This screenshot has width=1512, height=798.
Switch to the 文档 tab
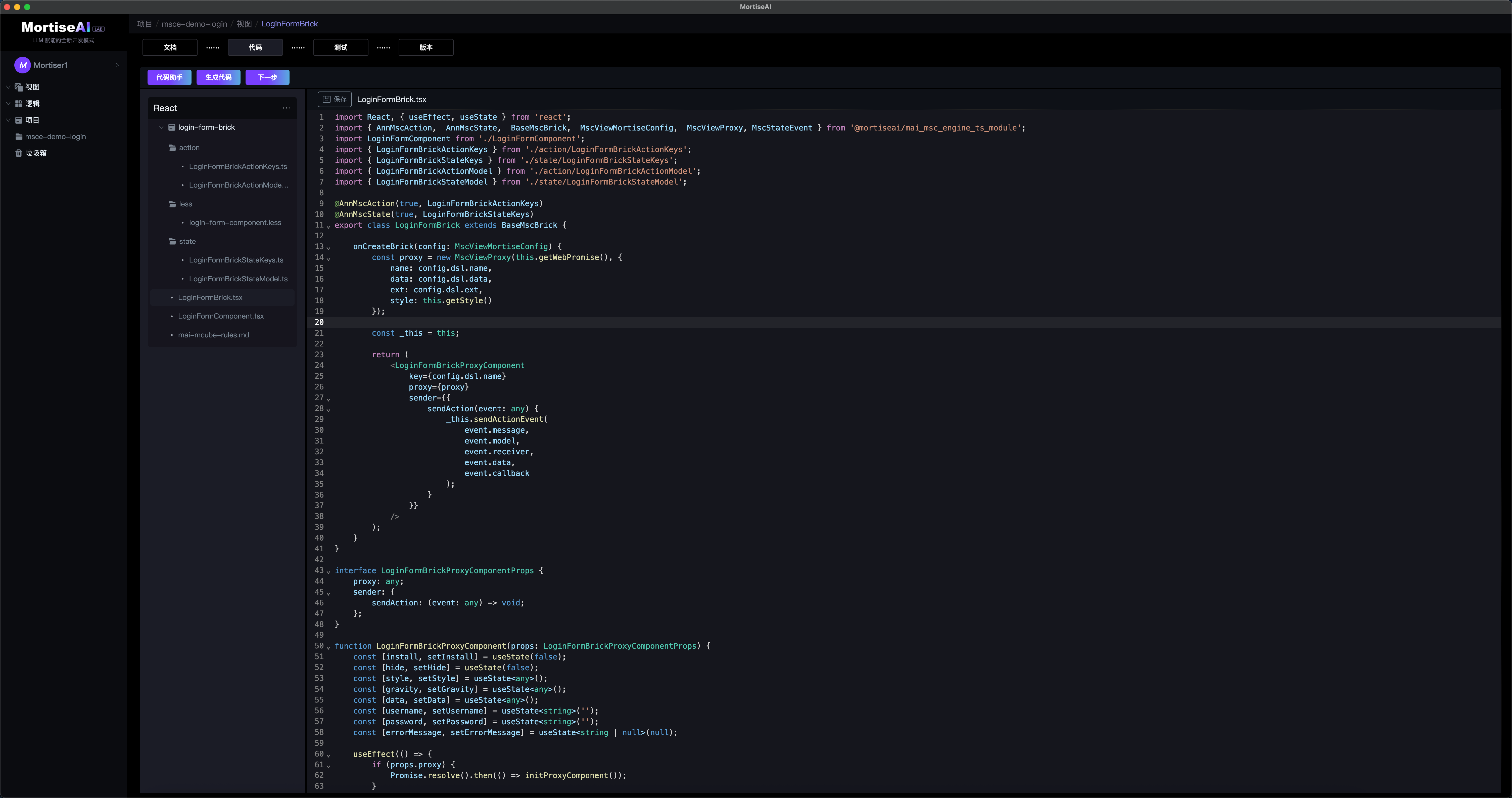[x=170, y=48]
